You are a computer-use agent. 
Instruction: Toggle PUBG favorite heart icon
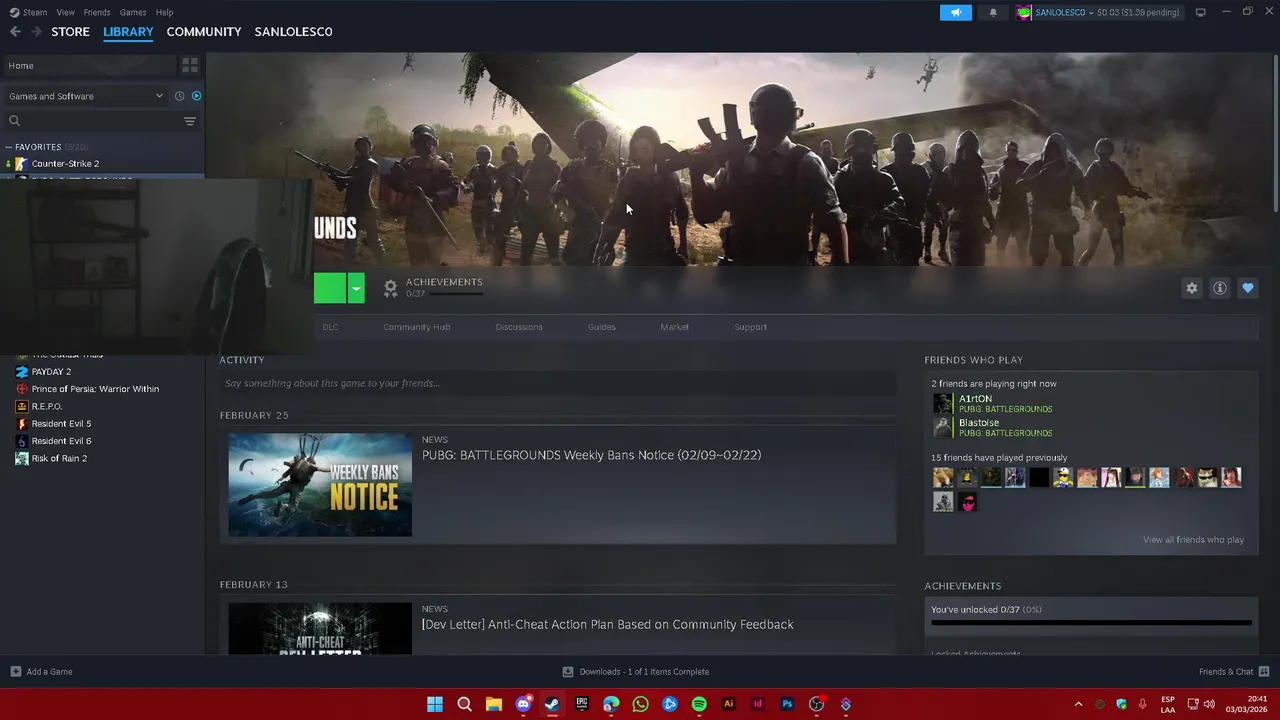tap(1248, 288)
